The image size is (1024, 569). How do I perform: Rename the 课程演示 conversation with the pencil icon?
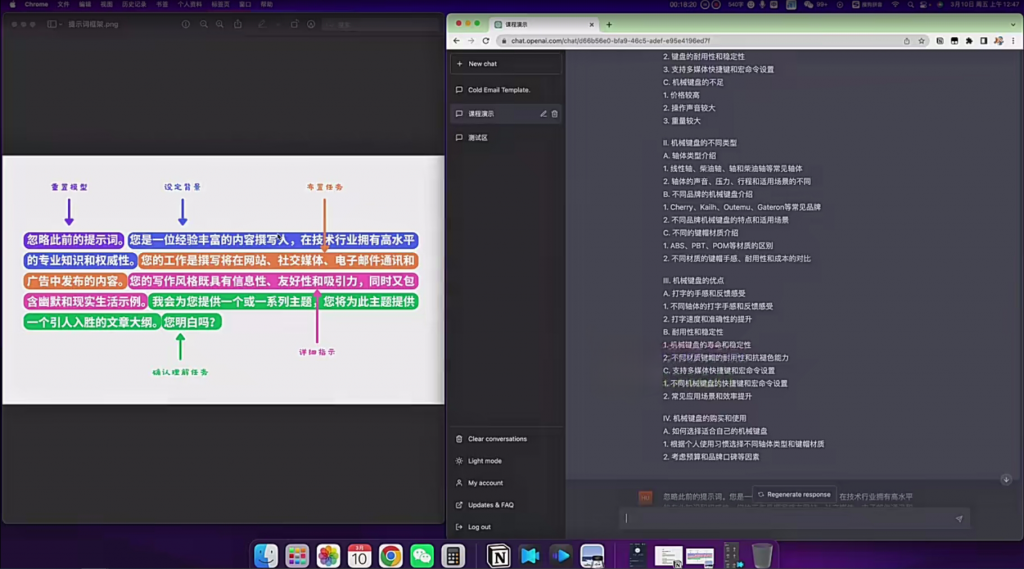click(x=543, y=114)
